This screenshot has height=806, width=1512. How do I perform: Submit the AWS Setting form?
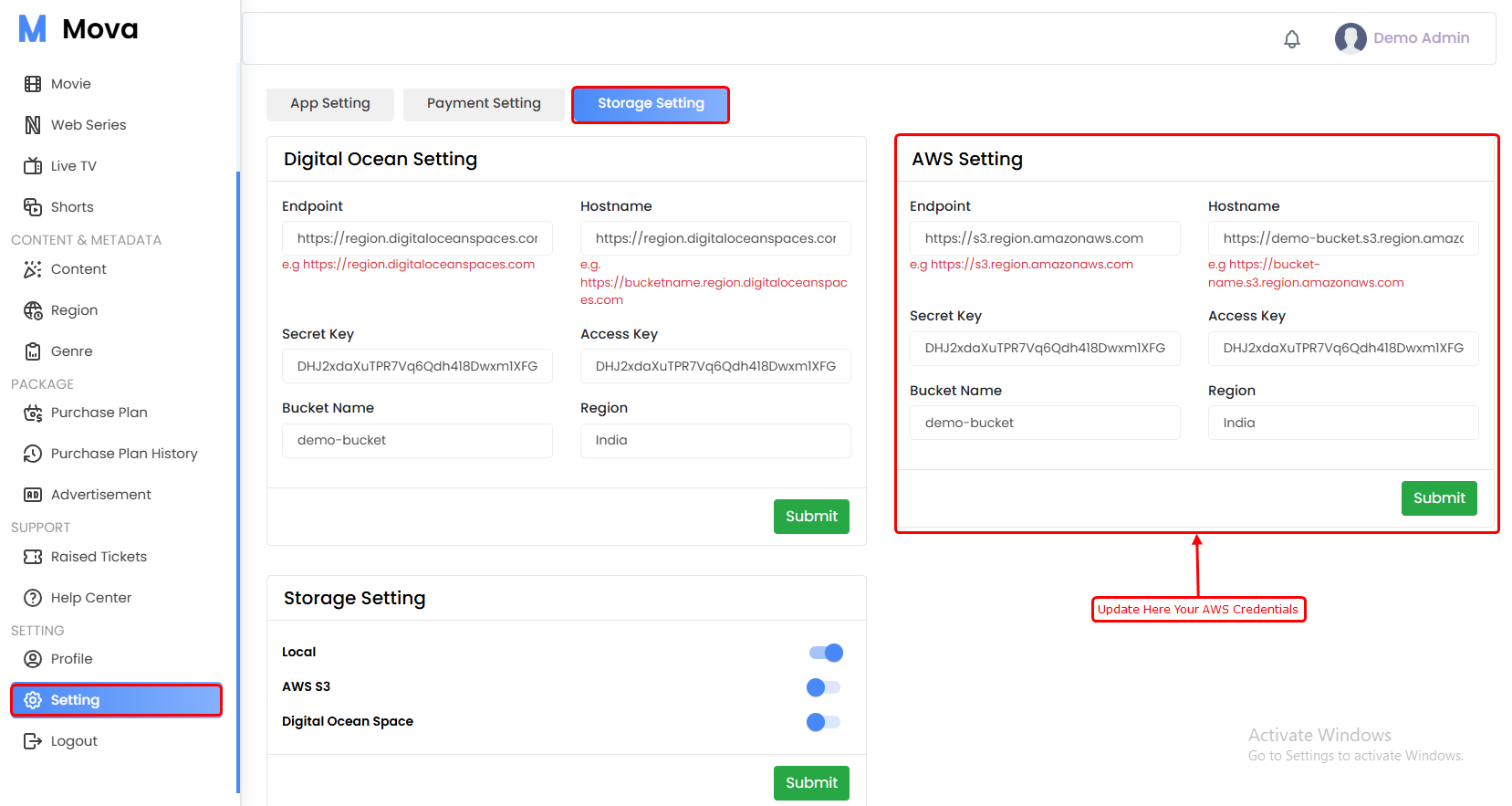coord(1438,498)
